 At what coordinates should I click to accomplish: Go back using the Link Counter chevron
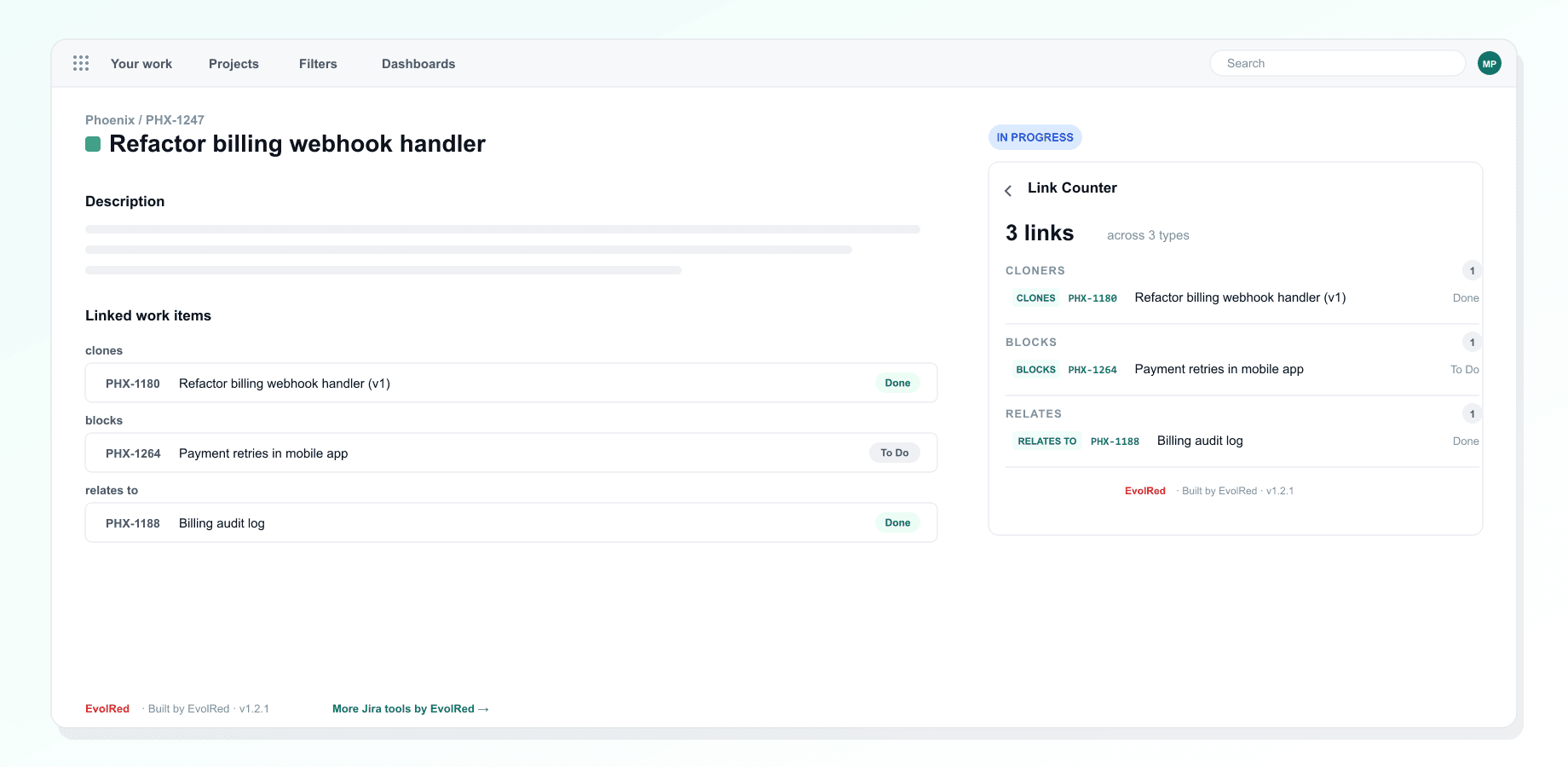tap(1008, 190)
